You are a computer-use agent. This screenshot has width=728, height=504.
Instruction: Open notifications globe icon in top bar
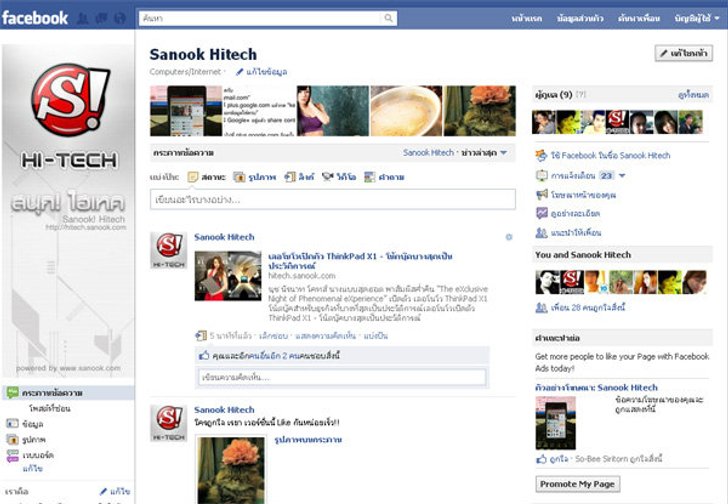[120, 19]
